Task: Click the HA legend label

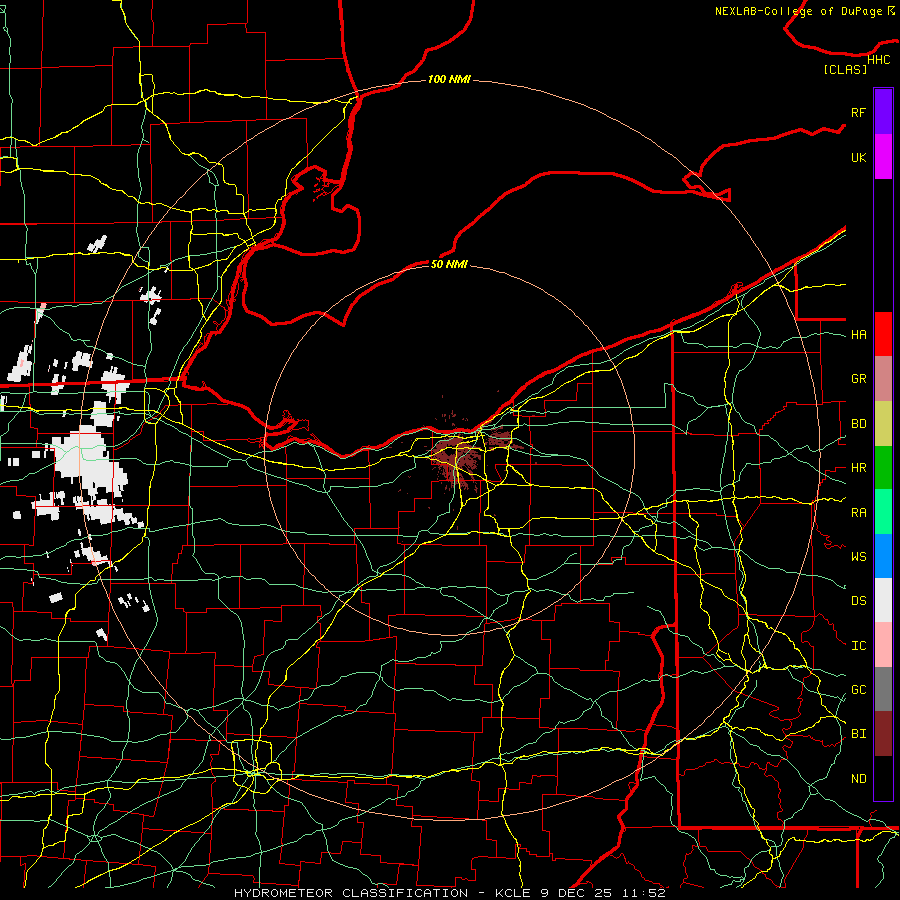Action: 858,334
